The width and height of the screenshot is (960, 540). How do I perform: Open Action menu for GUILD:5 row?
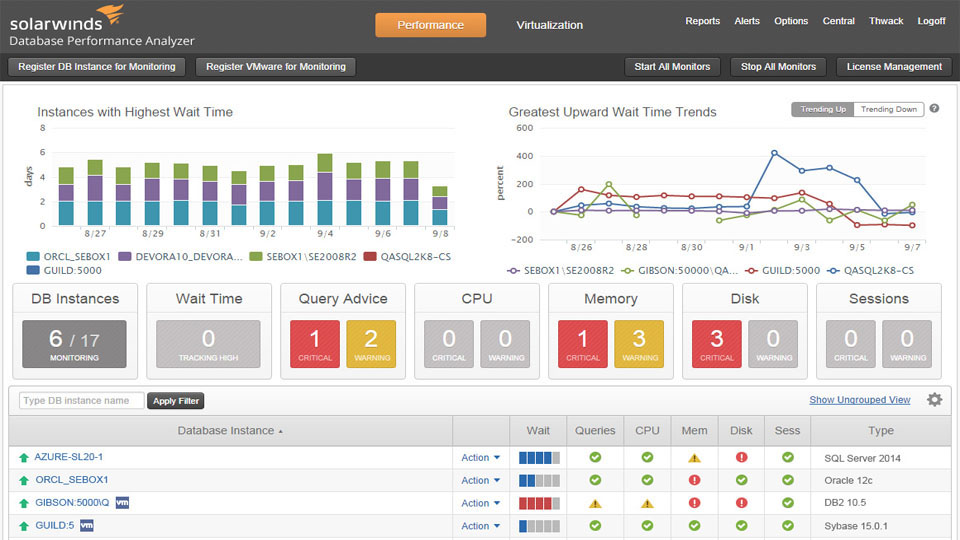coord(480,526)
